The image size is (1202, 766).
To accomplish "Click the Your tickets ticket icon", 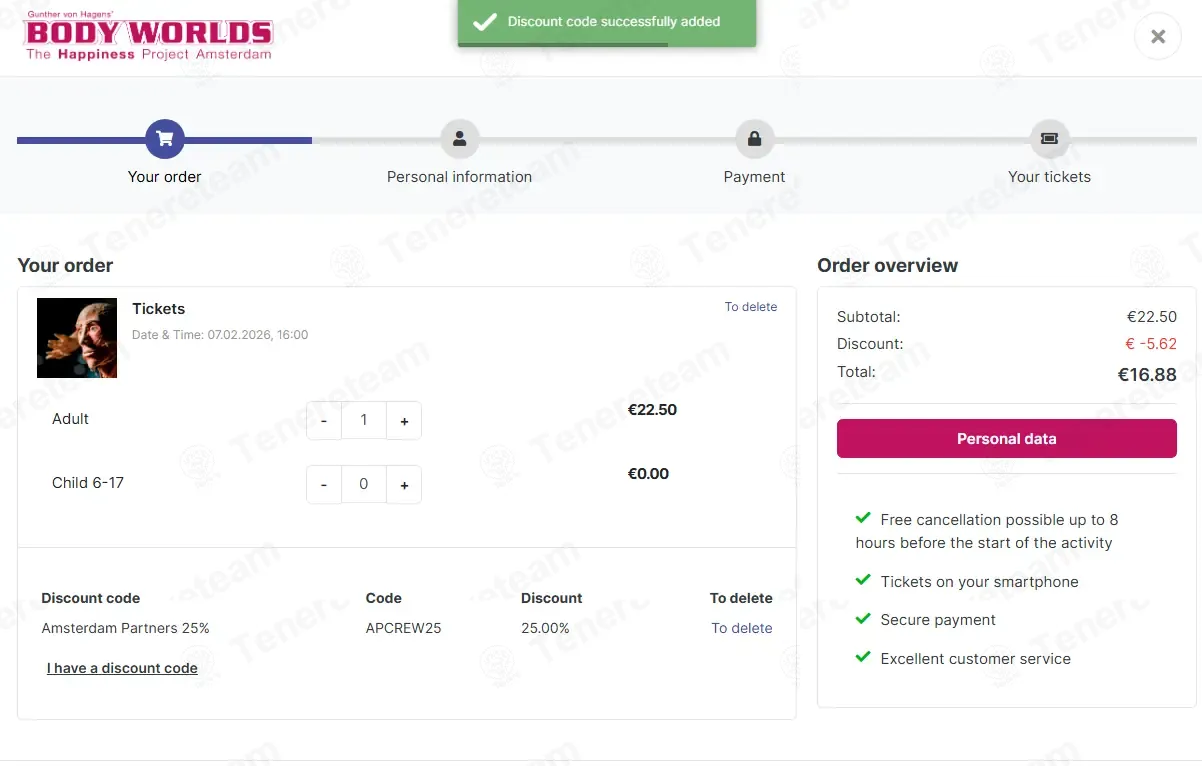I will coord(1050,139).
